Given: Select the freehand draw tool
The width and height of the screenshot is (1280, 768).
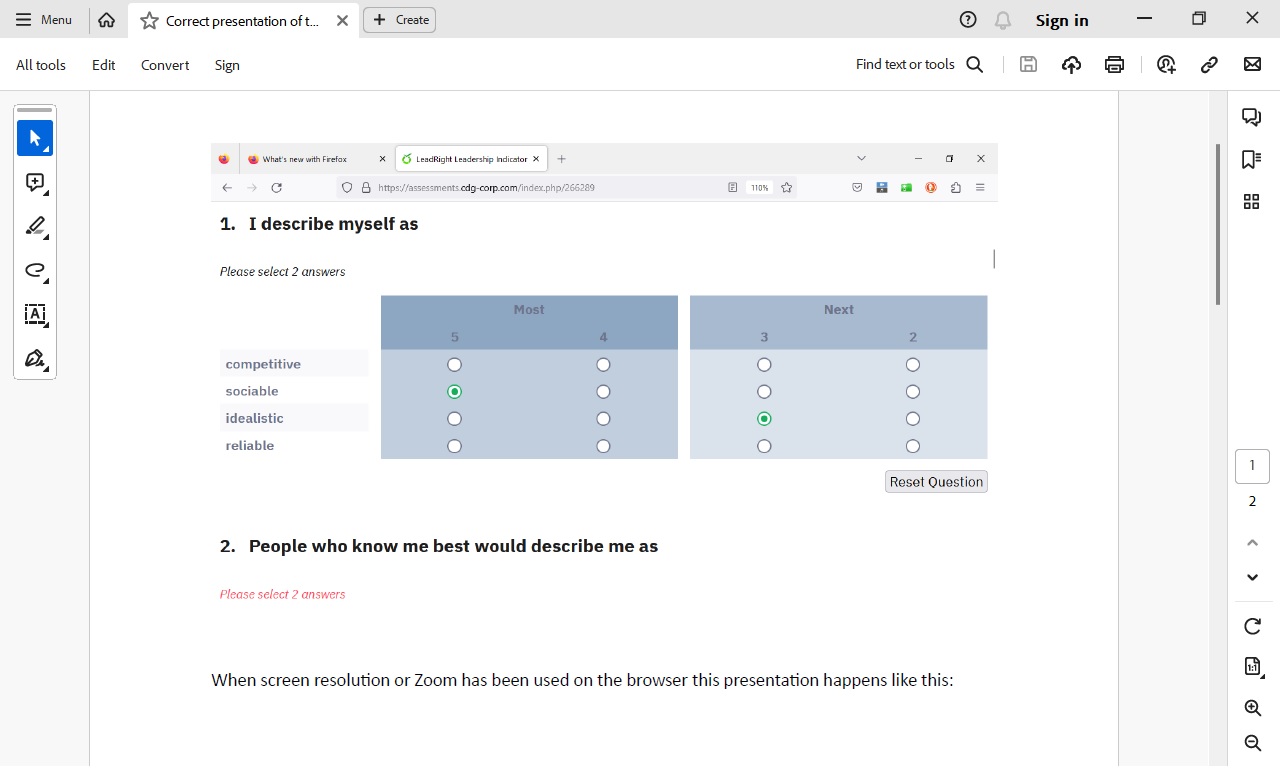Looking at the screenshot, I should [35, 270].
